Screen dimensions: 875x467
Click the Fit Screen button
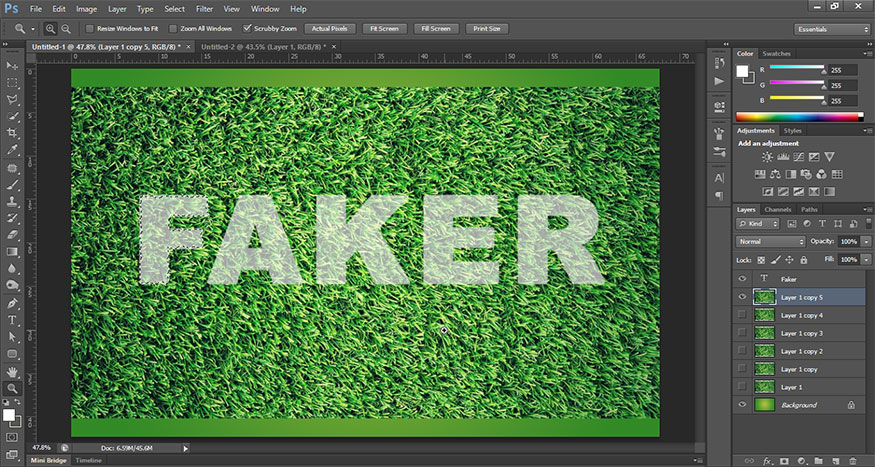384,28
